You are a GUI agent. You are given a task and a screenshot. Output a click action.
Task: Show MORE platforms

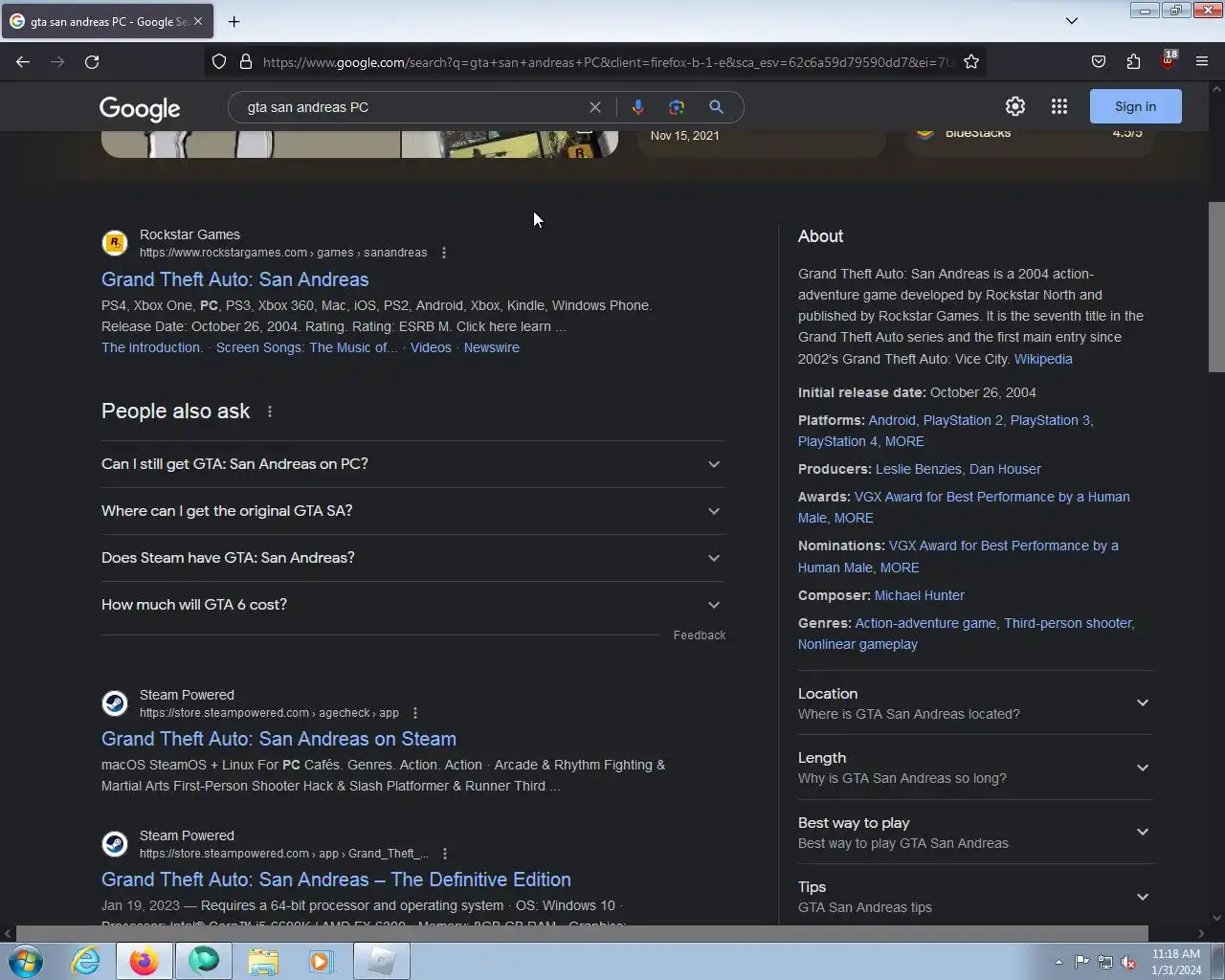[x=904, y=441]
